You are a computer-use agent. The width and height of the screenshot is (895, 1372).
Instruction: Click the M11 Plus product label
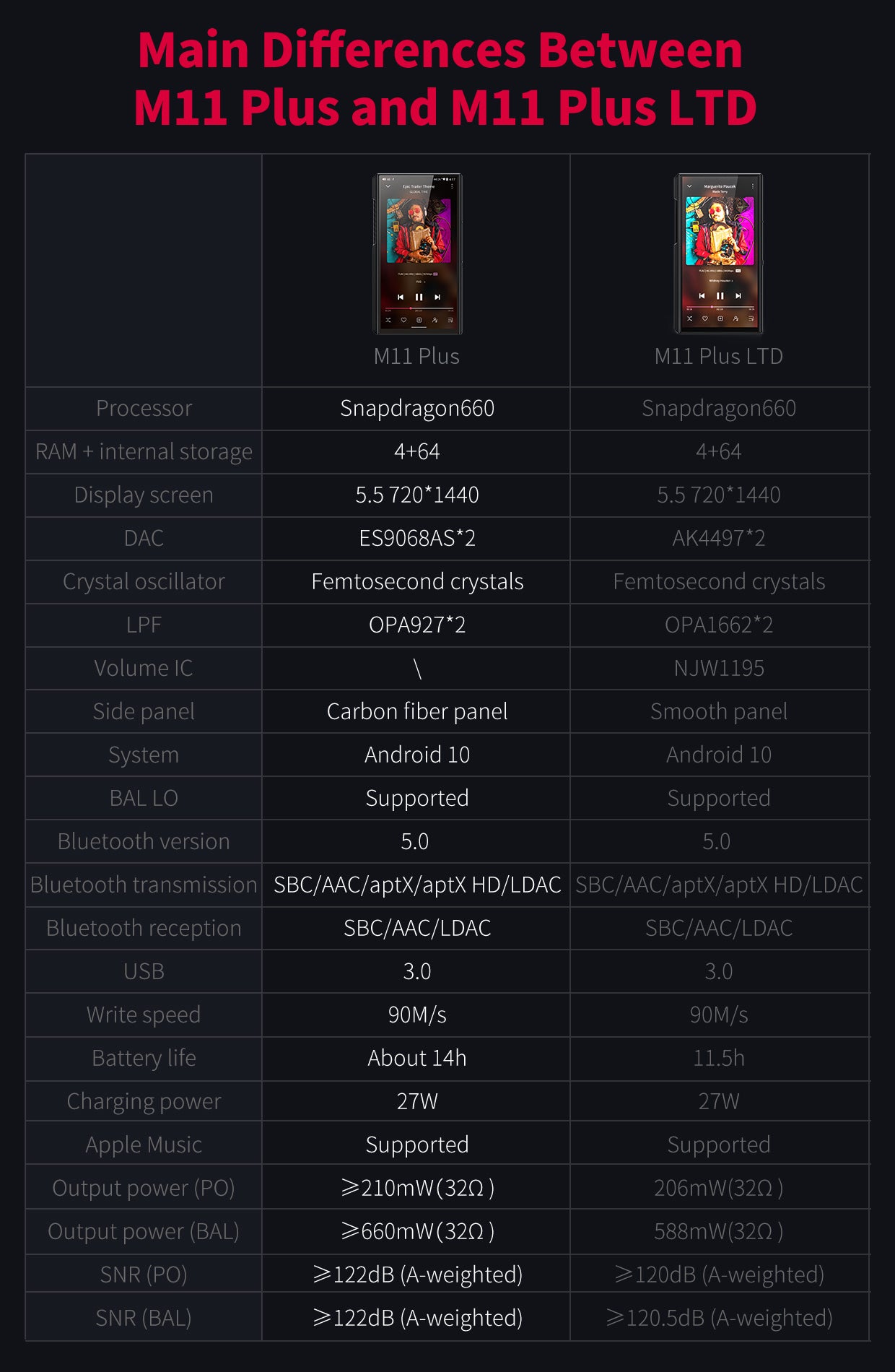pos(416,356)
